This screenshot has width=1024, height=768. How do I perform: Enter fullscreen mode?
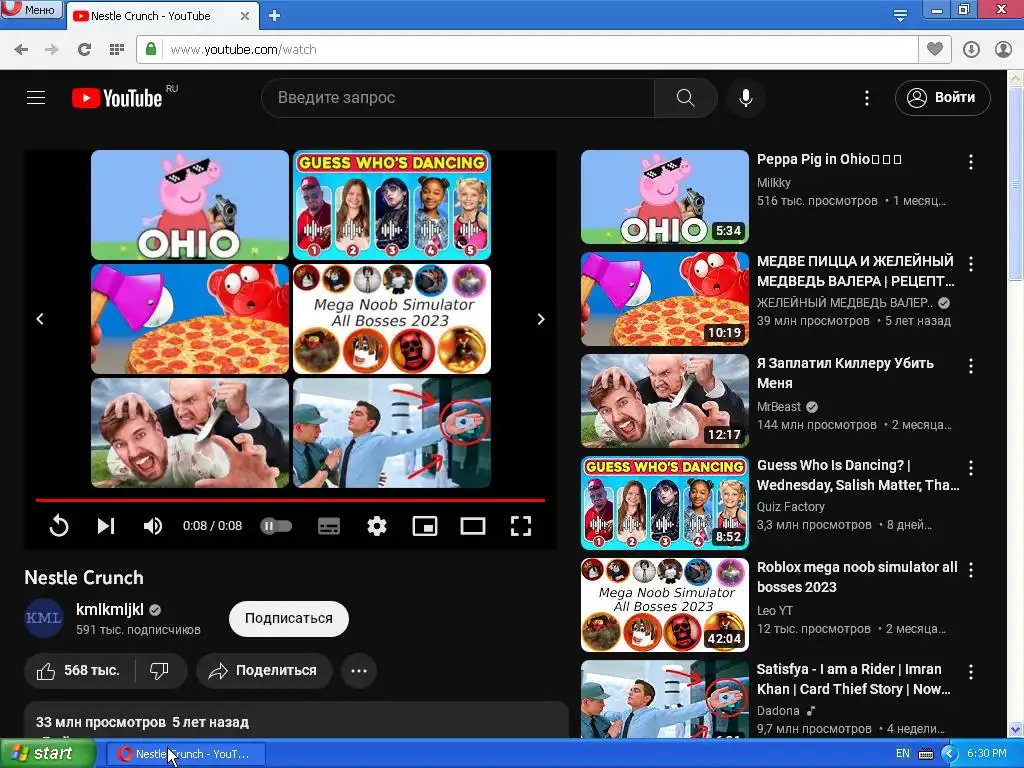(x=520, y=526)
